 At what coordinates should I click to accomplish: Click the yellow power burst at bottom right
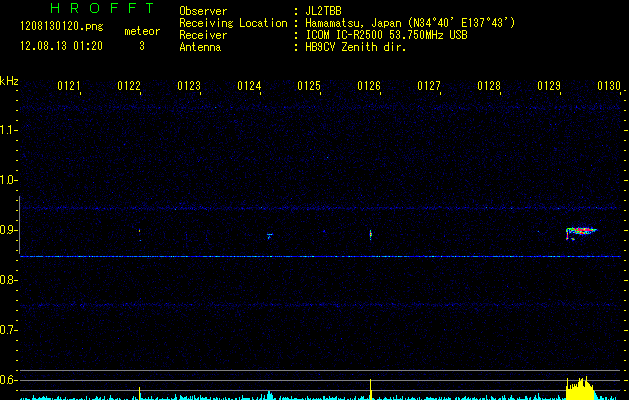click(x=580, y=388)
